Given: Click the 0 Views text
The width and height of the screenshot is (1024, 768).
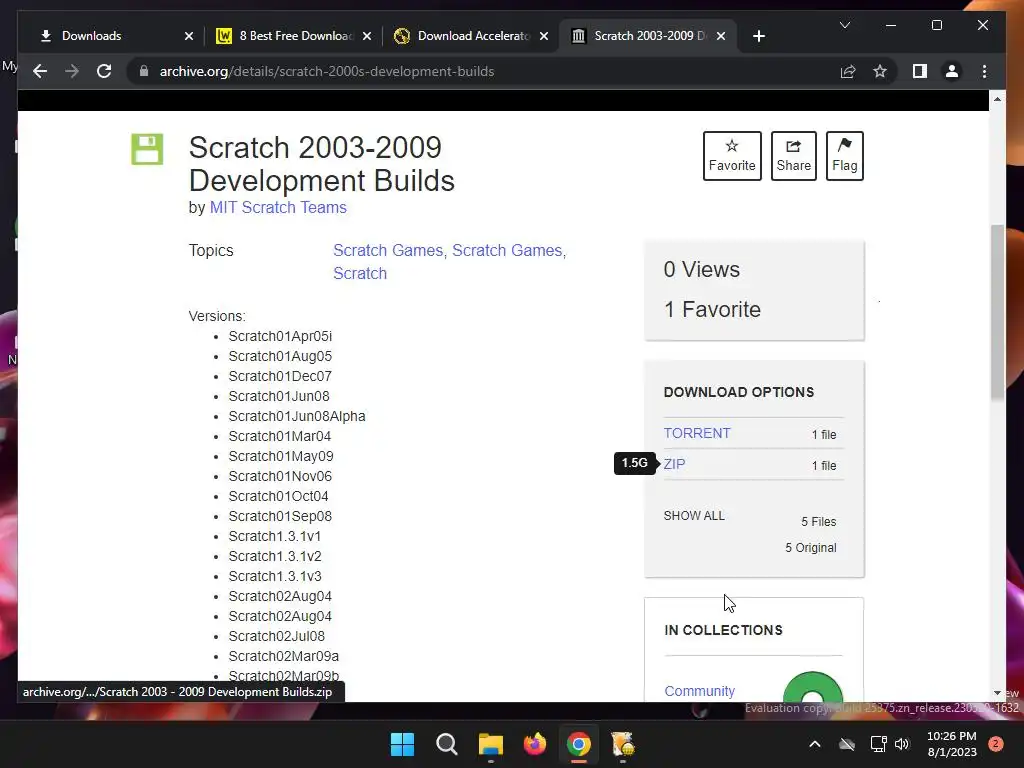Looking at the screenshot, I should (701, 269).
